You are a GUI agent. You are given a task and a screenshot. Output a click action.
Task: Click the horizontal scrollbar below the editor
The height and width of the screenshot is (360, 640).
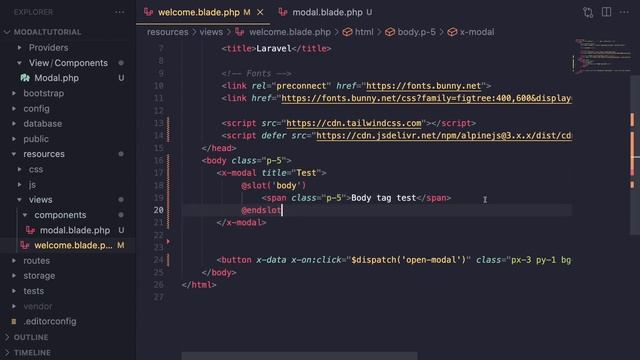(x=300, y=356)
